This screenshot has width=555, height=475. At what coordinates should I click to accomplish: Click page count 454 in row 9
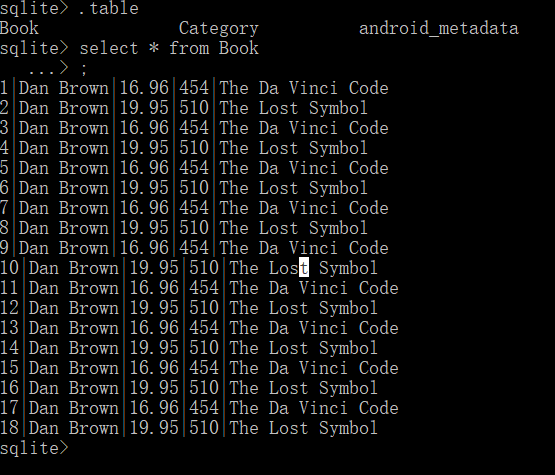click(194, 248)
